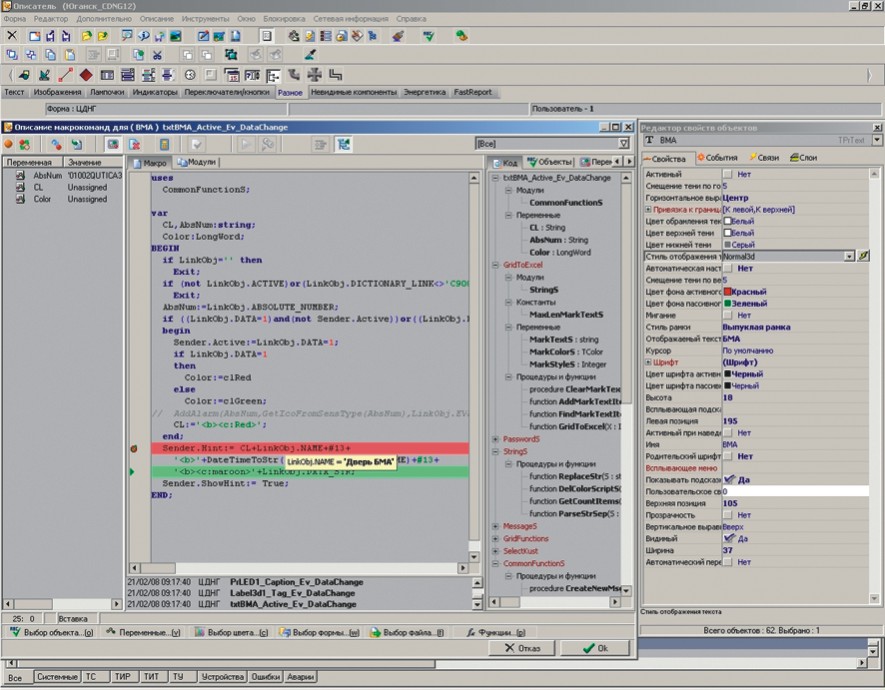885x690 pixels.
Task: Click the Ok button
Action: click(x=595, y=648)
